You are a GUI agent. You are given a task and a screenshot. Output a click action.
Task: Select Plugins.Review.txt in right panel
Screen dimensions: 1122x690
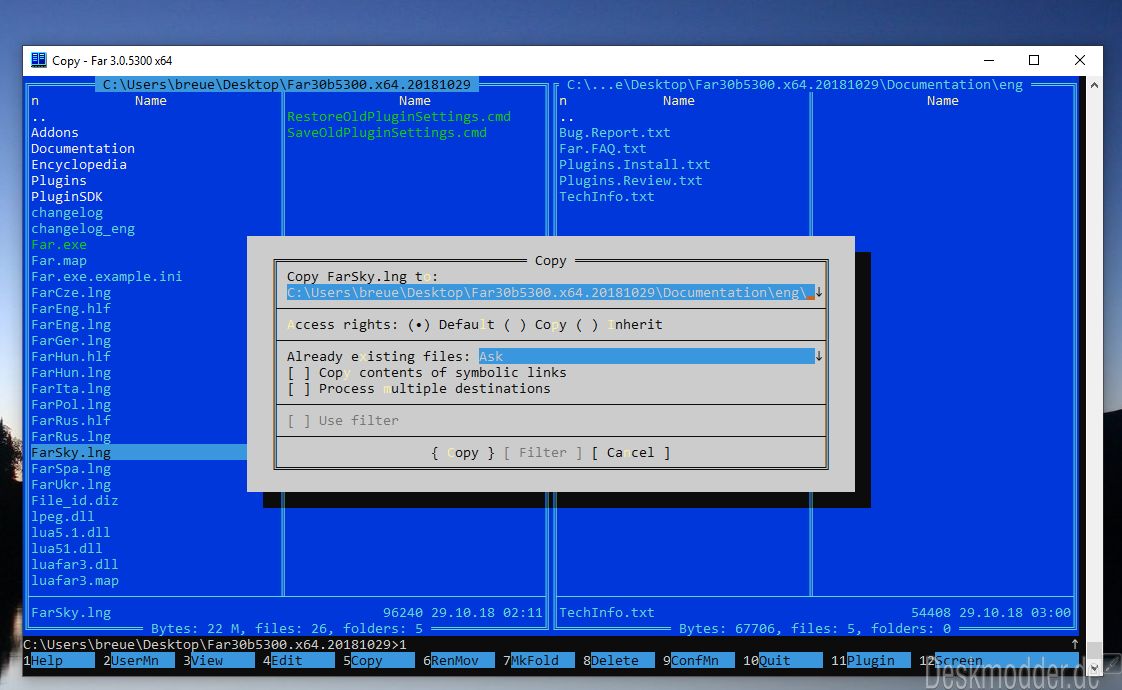[630, 180]
